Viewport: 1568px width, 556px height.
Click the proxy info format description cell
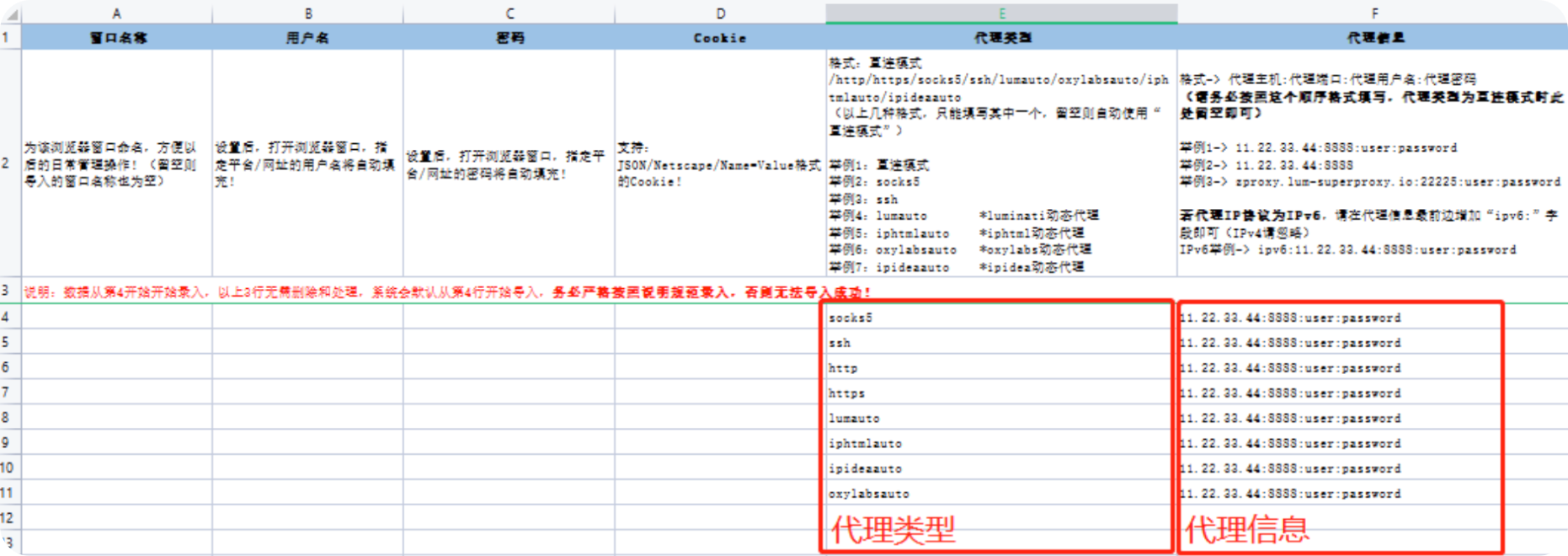coord(1373,163)
